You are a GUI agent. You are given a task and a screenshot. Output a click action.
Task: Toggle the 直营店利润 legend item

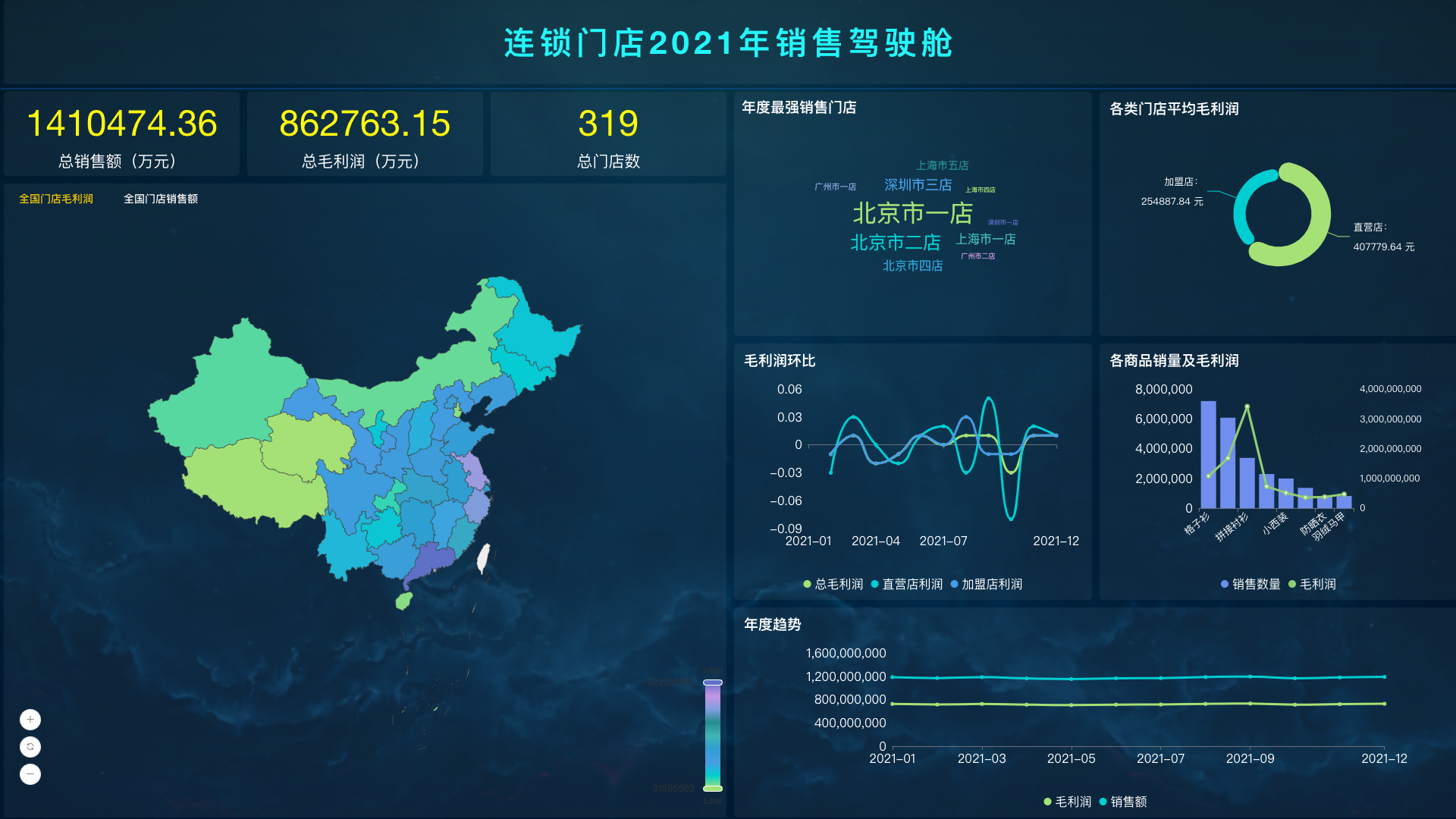(911, 584)
